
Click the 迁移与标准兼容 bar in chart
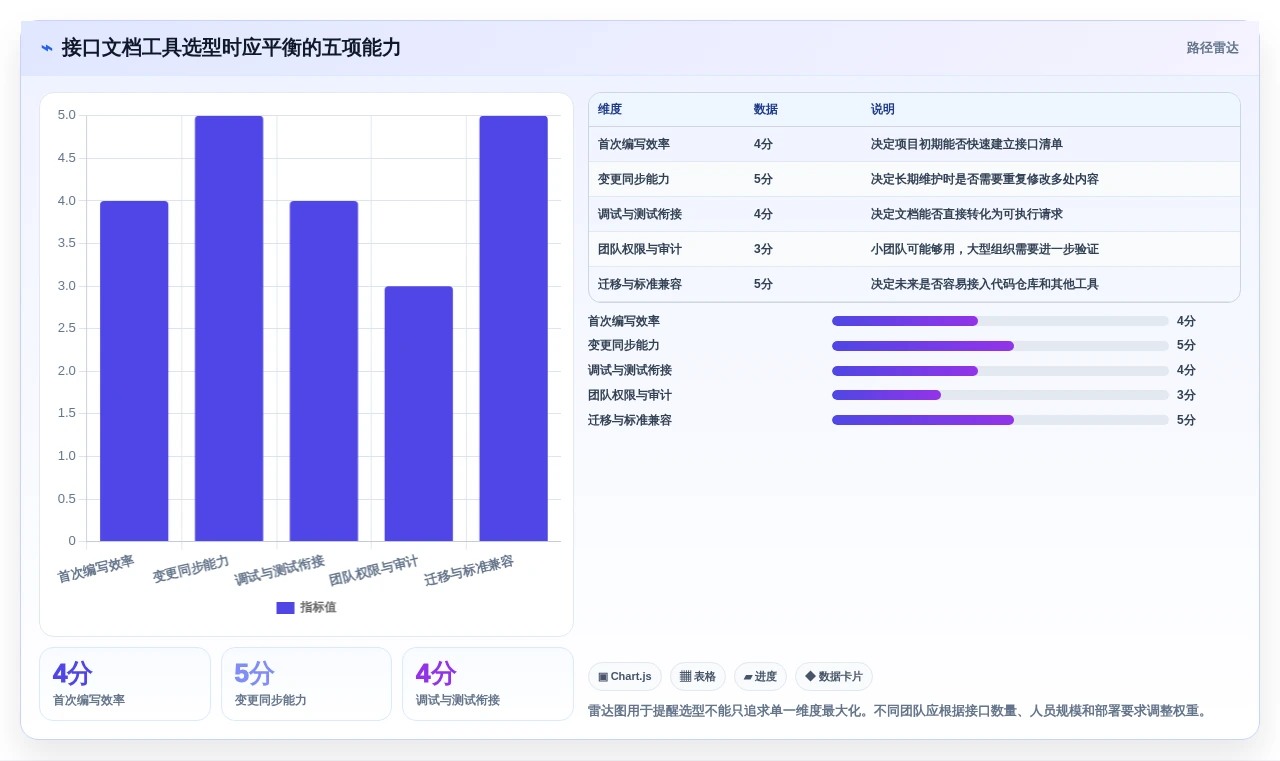click(x=513, y=328)
